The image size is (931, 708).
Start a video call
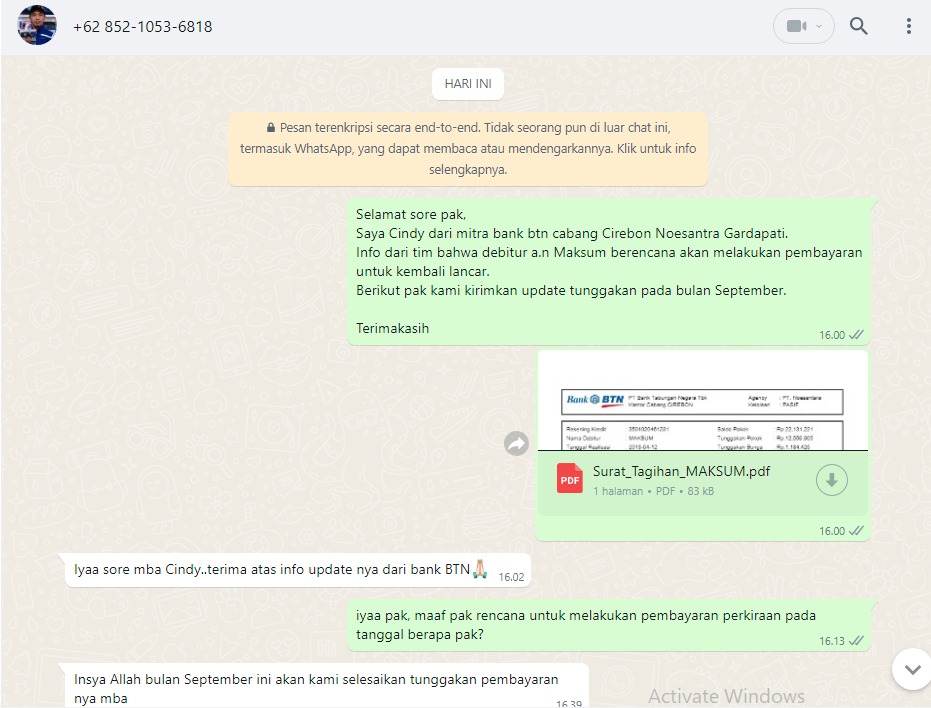coord(796,27)
